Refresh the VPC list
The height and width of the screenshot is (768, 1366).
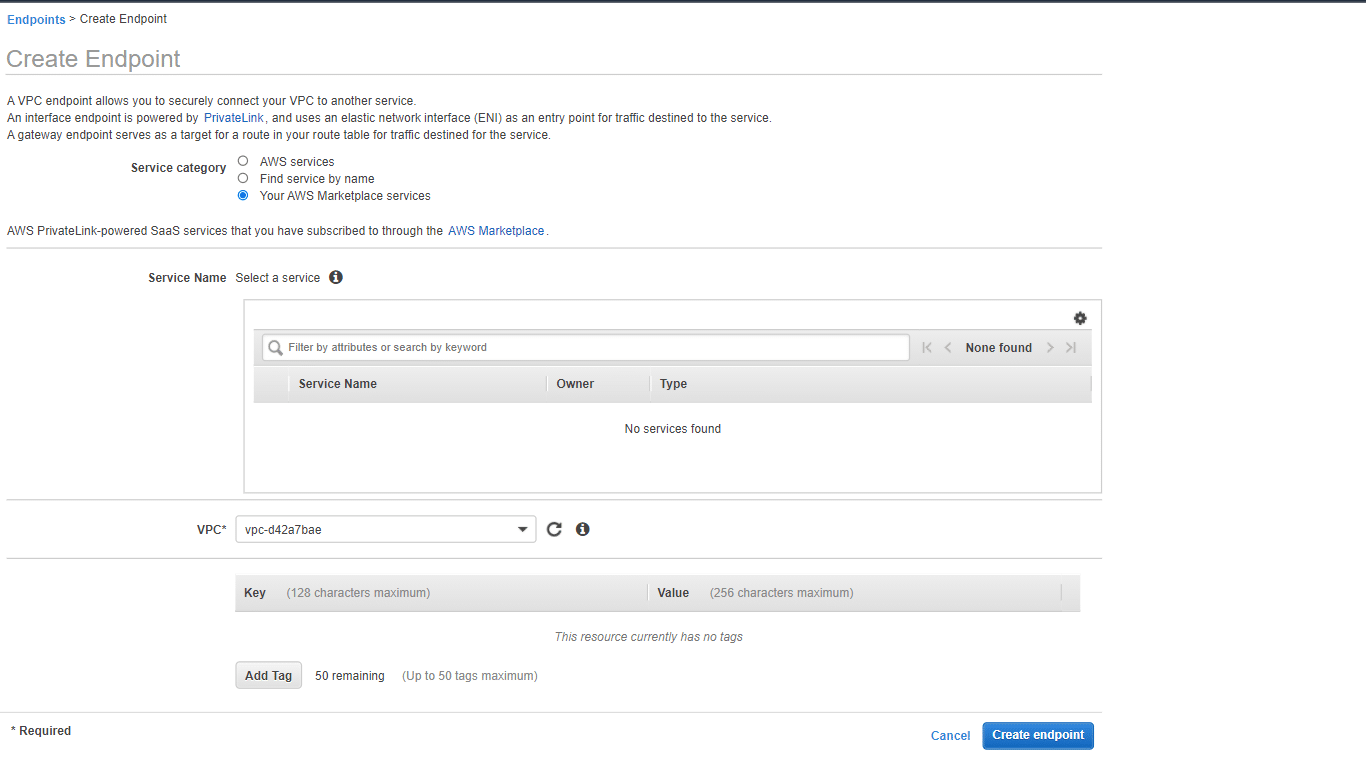point(554,529)
